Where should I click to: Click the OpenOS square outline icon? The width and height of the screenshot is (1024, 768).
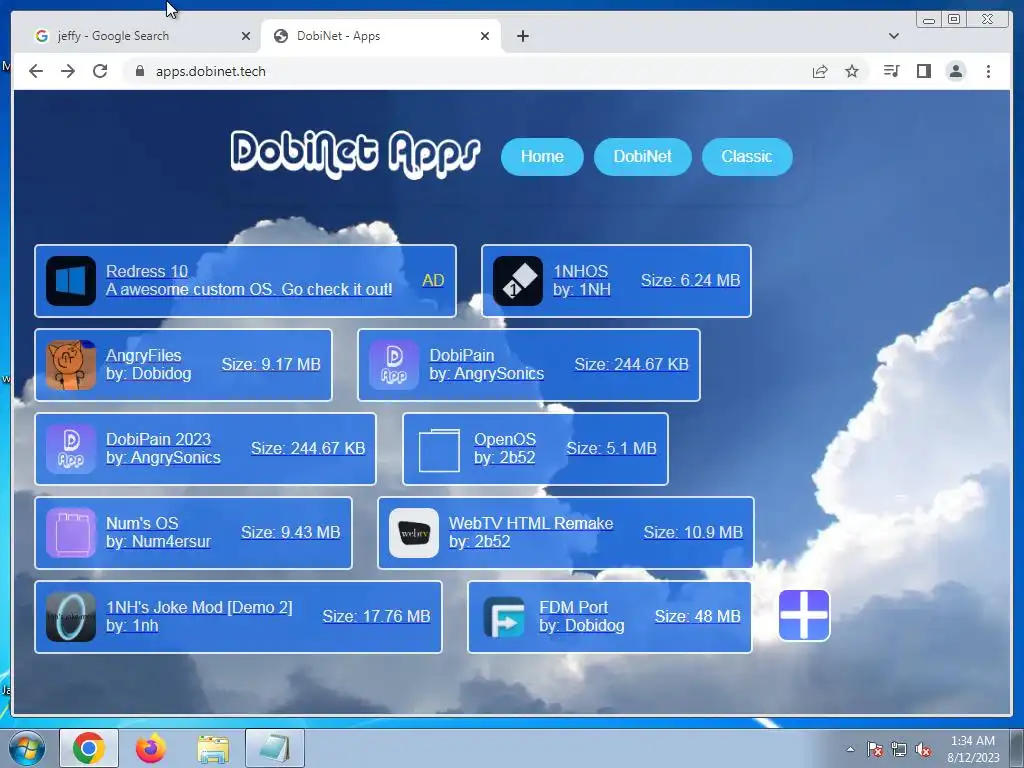(x=439, y=449)
